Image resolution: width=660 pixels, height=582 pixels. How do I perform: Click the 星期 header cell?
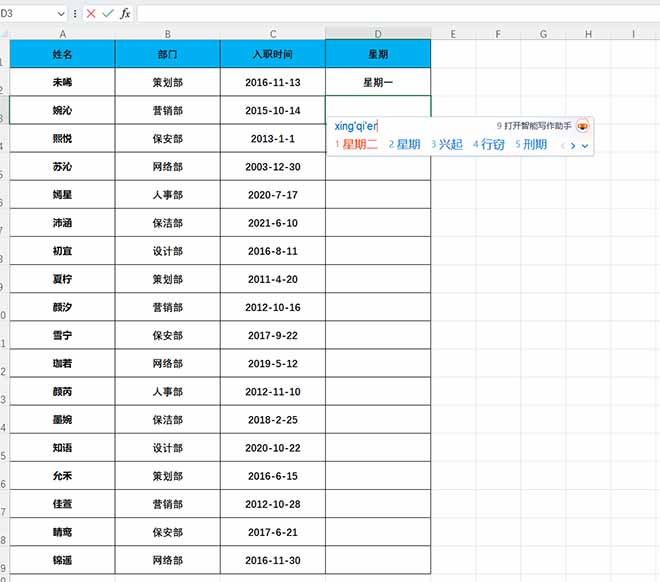pyautogui.click(x=378, y=54)
